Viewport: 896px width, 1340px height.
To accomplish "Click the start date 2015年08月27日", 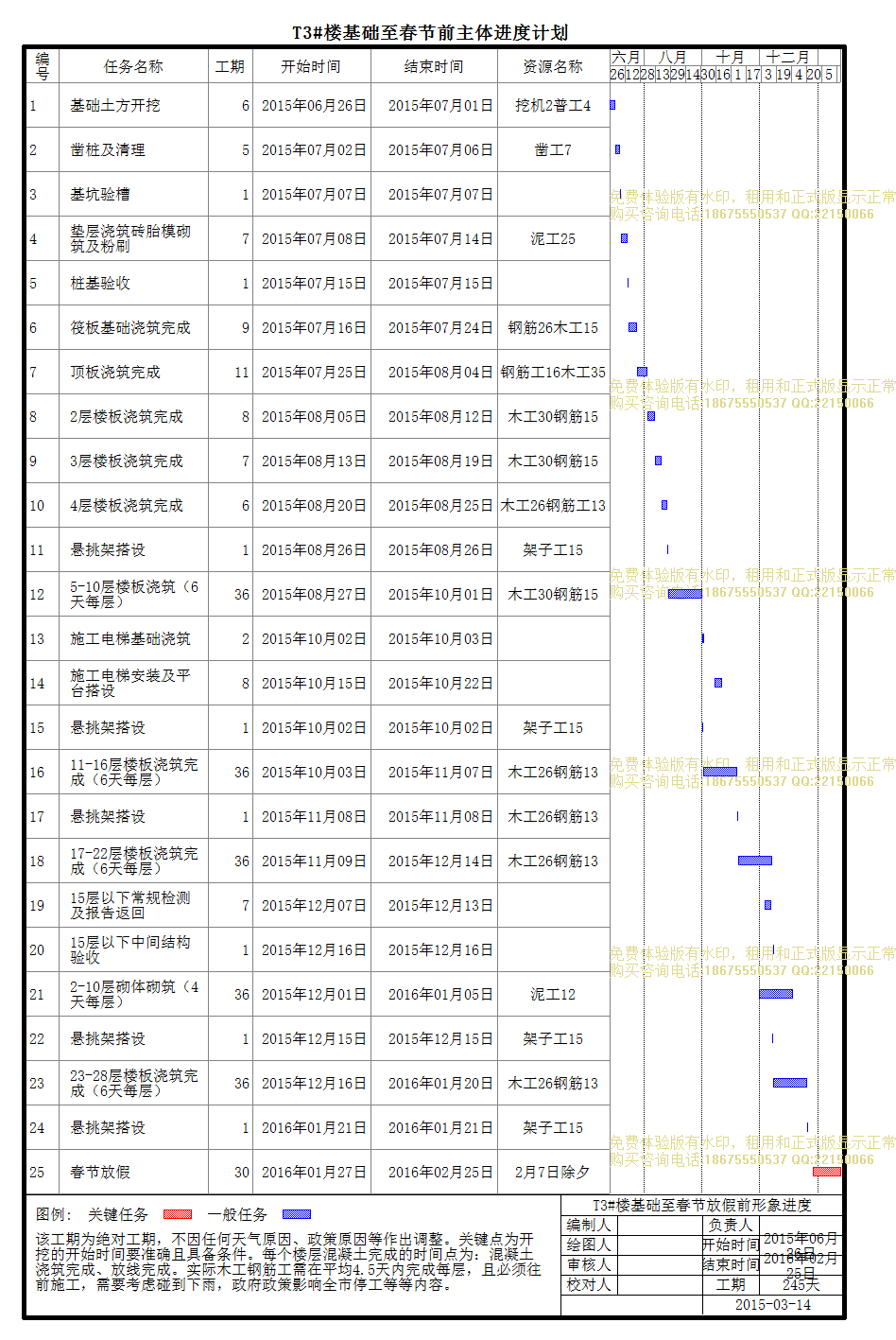I will (x=314, y=595).
